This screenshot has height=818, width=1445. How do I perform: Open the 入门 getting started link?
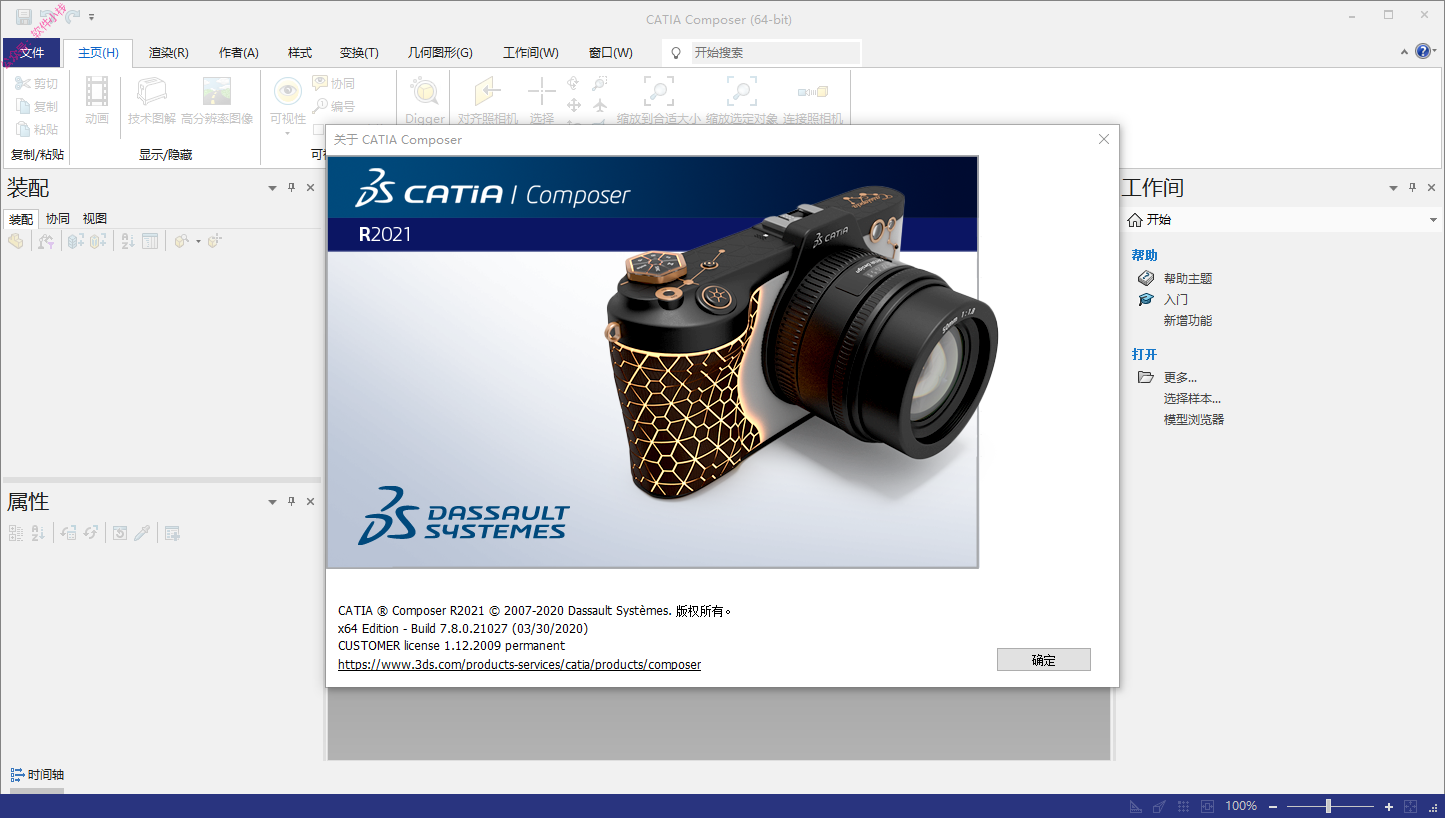pyautogui.click(x=1176, y=299)
